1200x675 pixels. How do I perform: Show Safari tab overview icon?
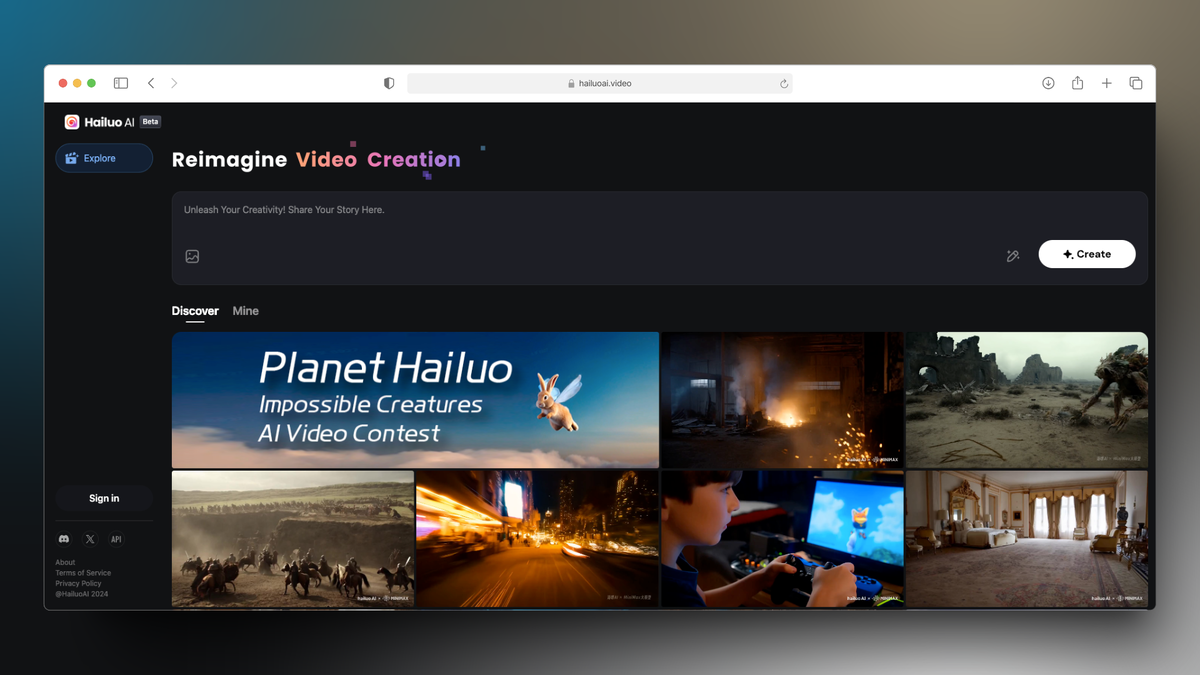pyautogui.click(x=1136, y=83)
